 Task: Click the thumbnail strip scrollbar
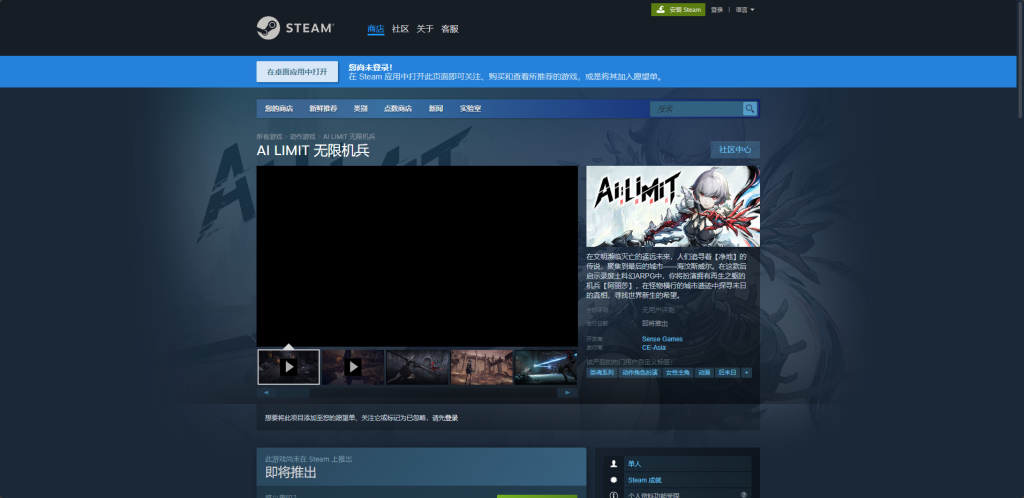click(x=417, y=392)
